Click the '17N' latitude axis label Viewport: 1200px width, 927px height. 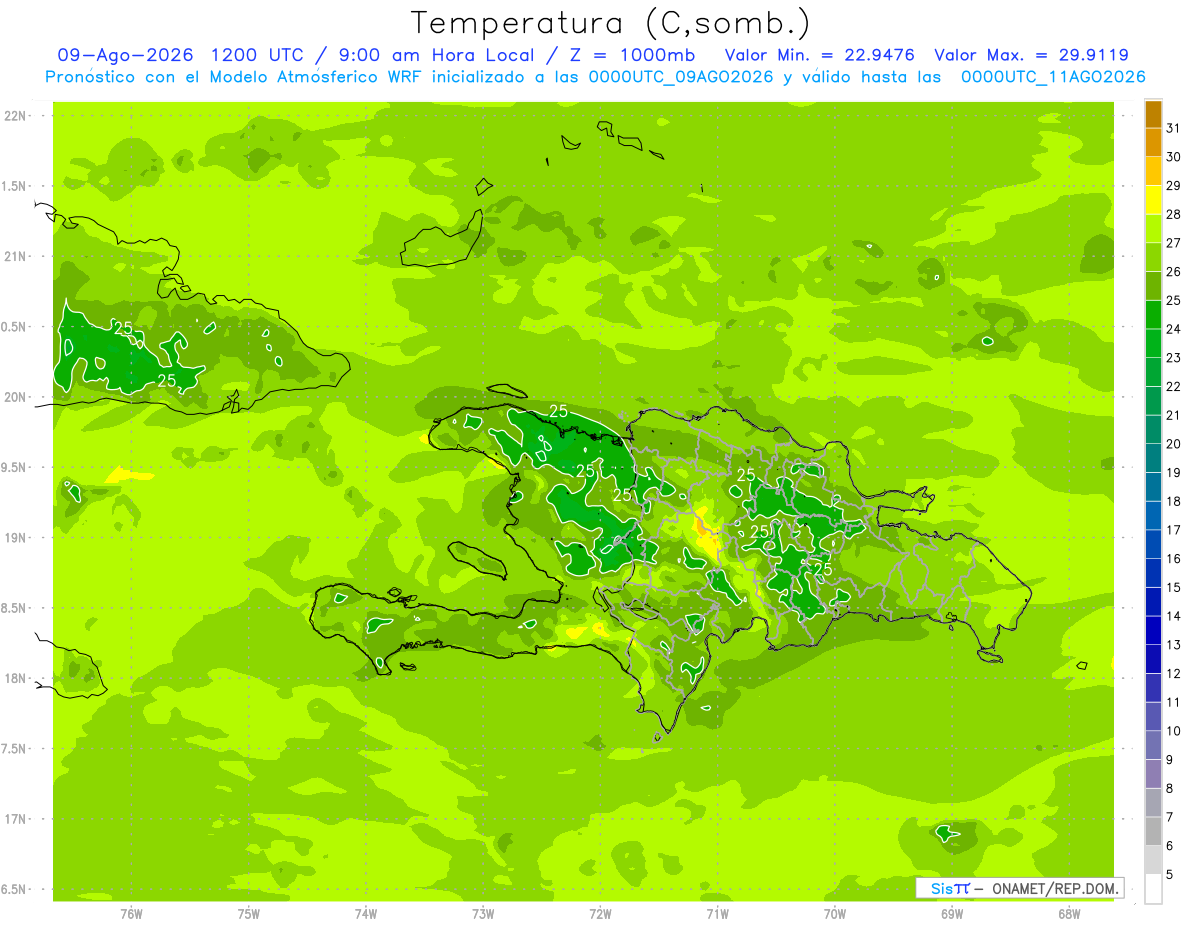coord(16,819)
